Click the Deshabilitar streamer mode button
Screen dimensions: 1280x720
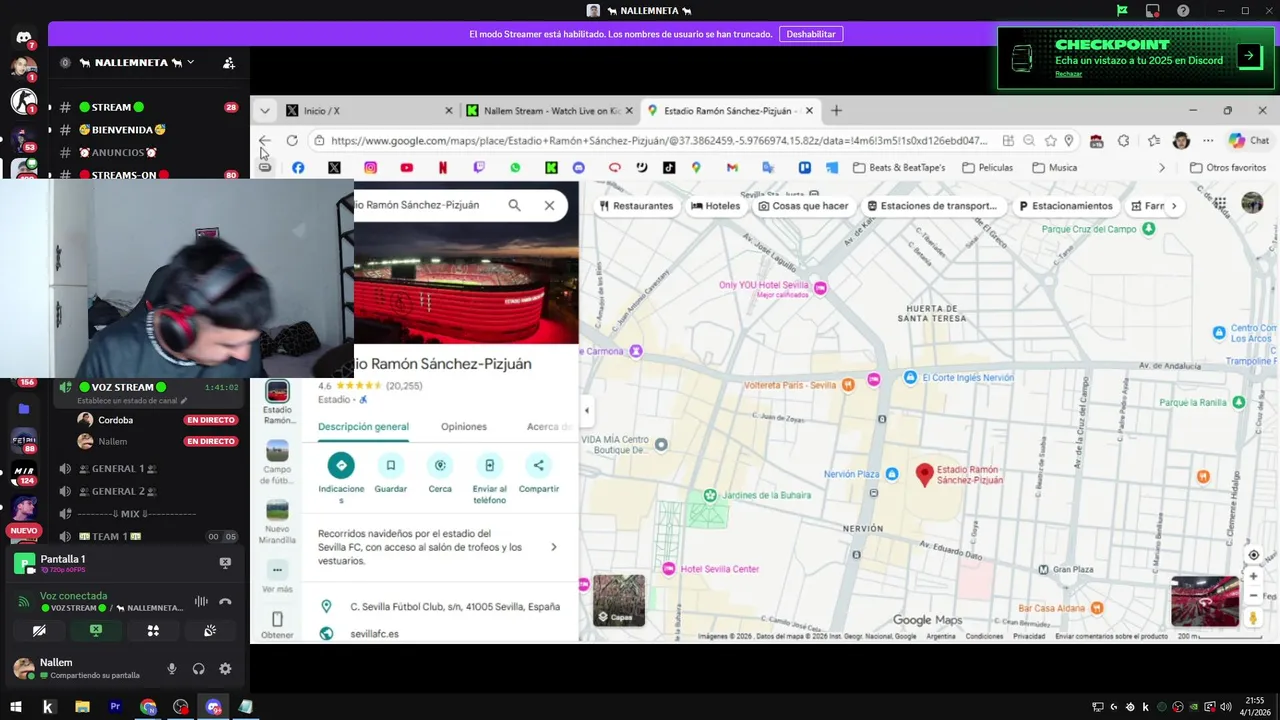[x=811, y=34]
